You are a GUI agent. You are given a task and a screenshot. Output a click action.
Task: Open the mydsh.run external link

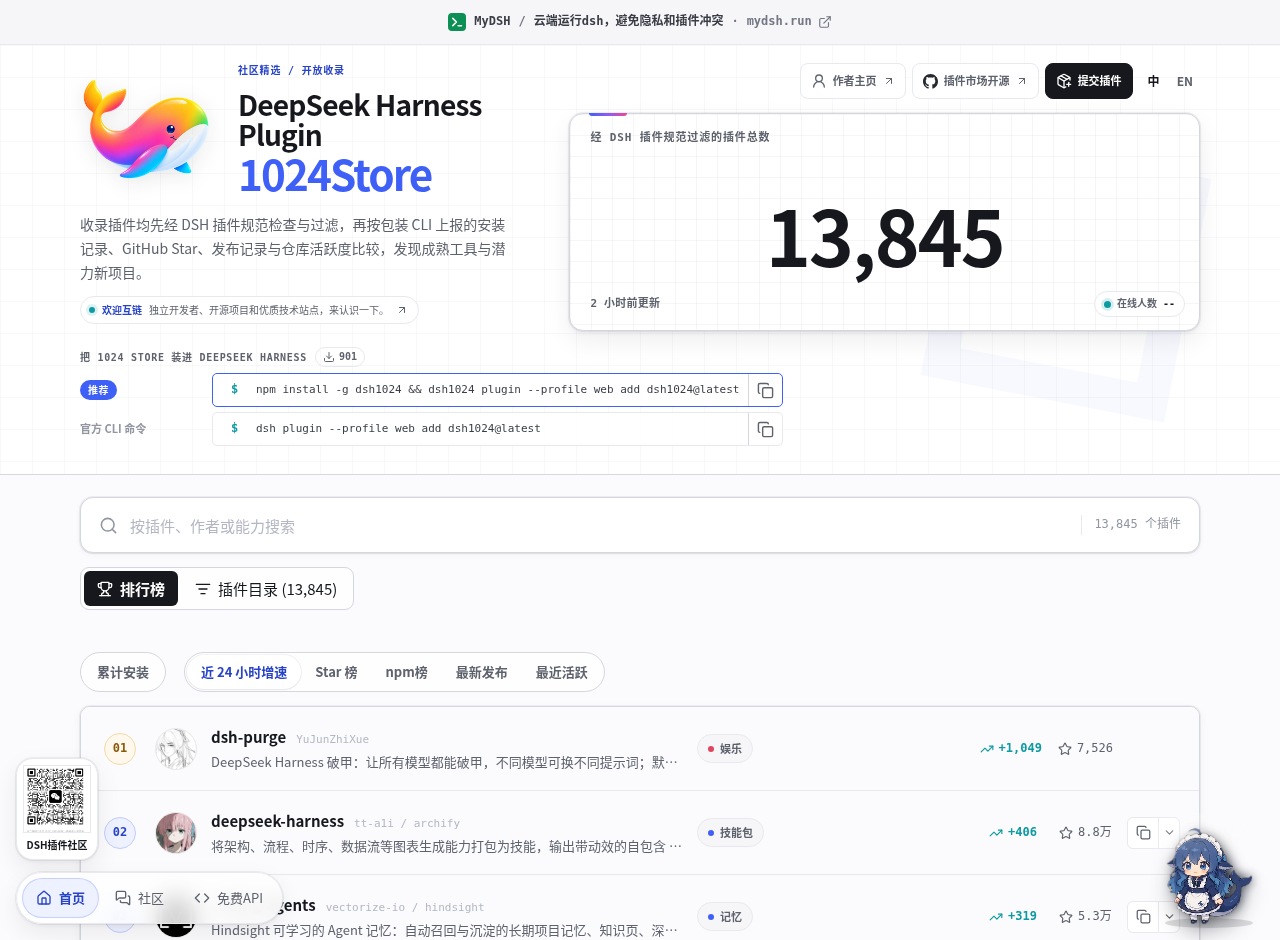tap(789, 21)
